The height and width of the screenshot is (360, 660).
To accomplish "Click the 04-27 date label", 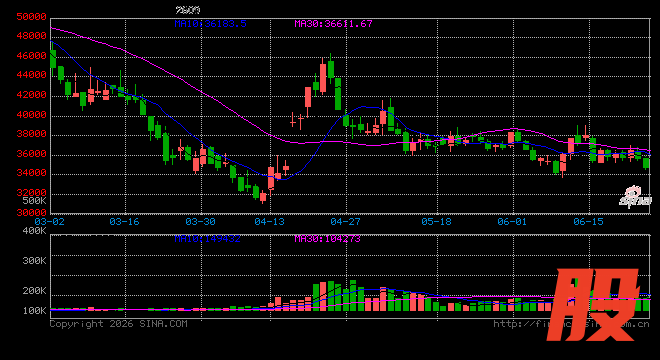I will (346, 221).
